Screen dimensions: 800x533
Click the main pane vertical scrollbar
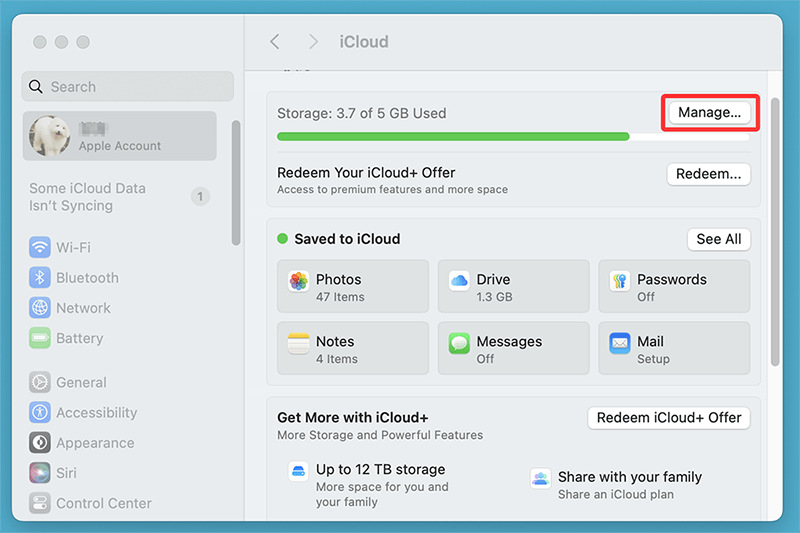[775, 232]
